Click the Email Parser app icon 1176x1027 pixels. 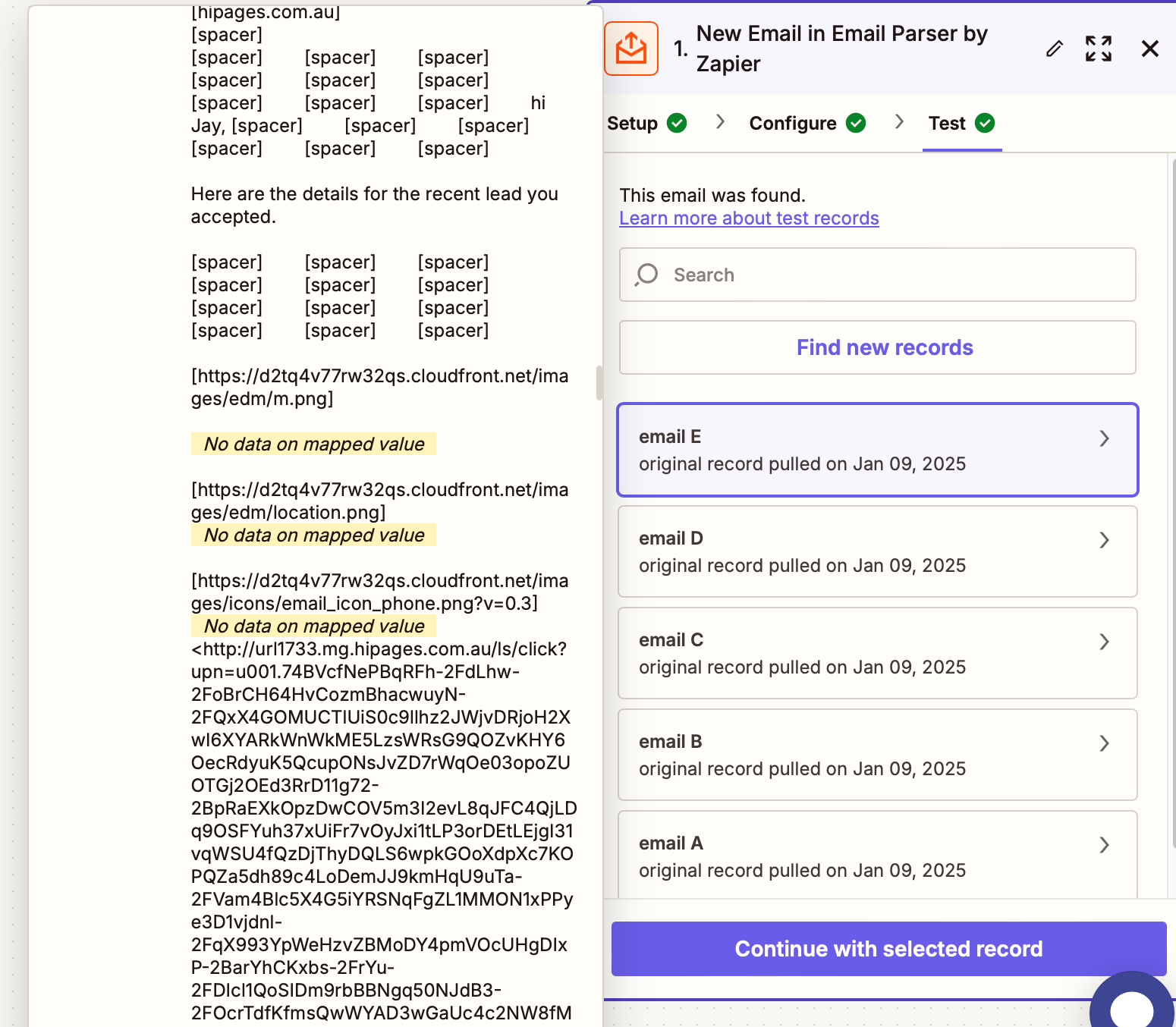(631, 49)
